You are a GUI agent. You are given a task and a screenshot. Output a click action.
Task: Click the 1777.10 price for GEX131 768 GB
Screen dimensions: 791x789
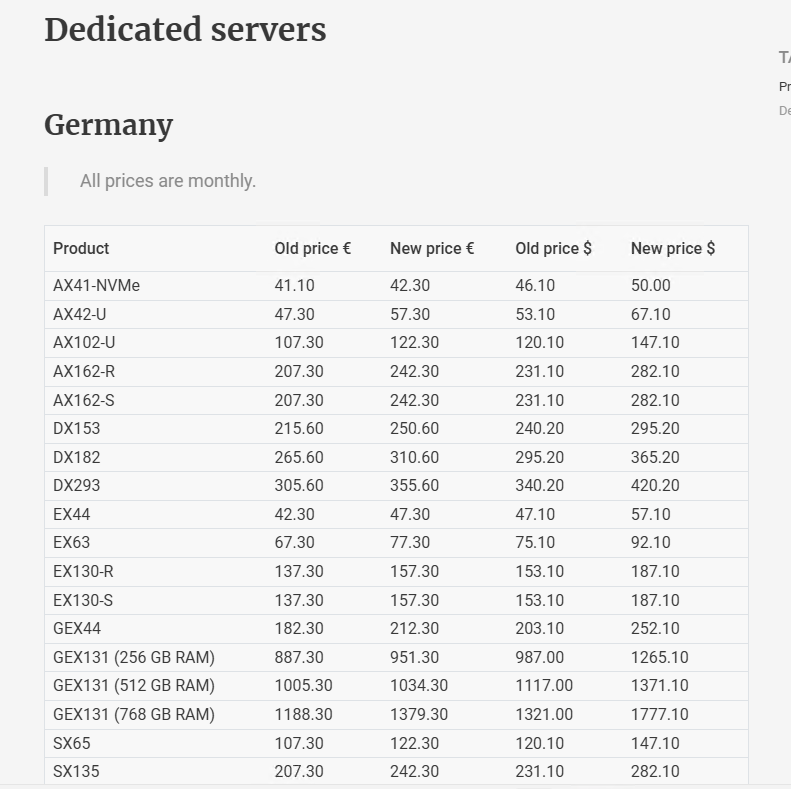click(659, 714)
